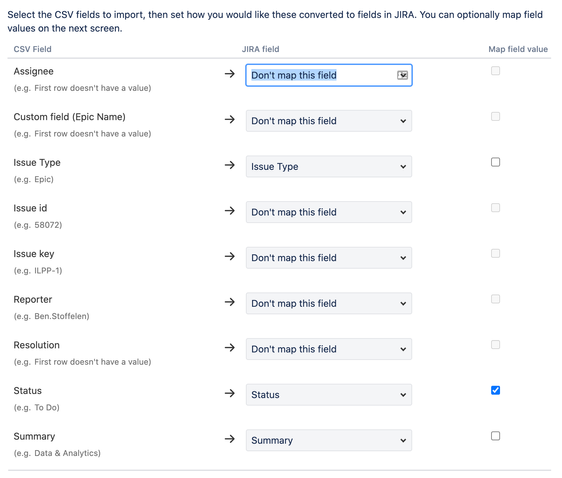Click the arrow icon beside Reporter
The height and width of the screenshot is (478, 562).
coord(230,302)
